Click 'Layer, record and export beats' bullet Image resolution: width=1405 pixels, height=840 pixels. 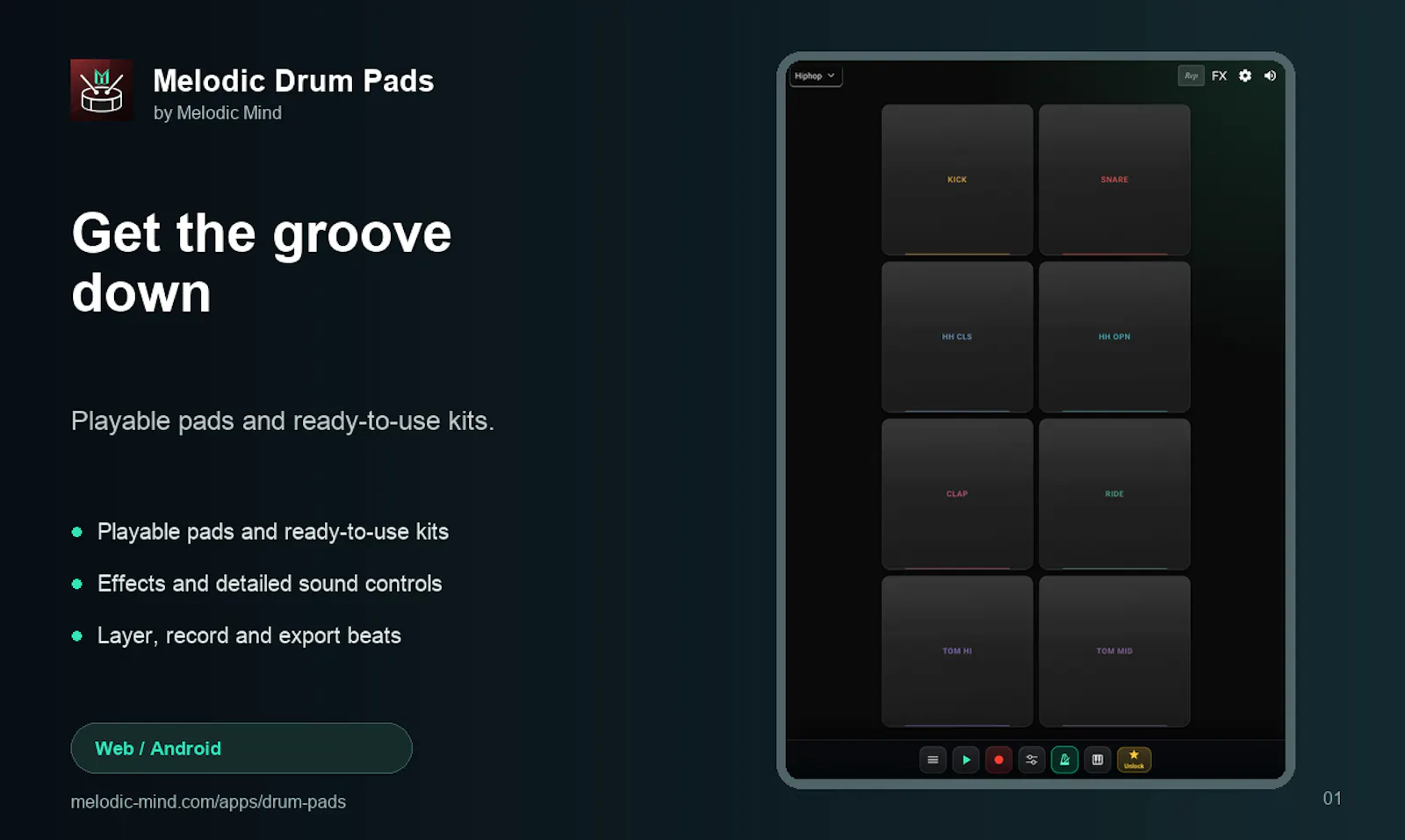[x=249, y=635]
